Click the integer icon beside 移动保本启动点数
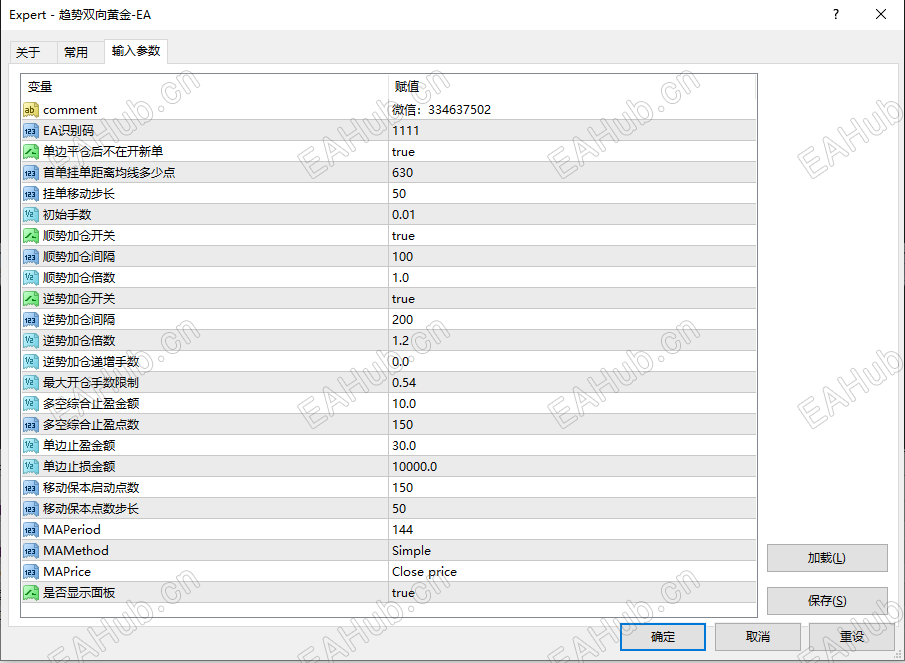The height and width of the screenshot is (663, 905). 31,488
